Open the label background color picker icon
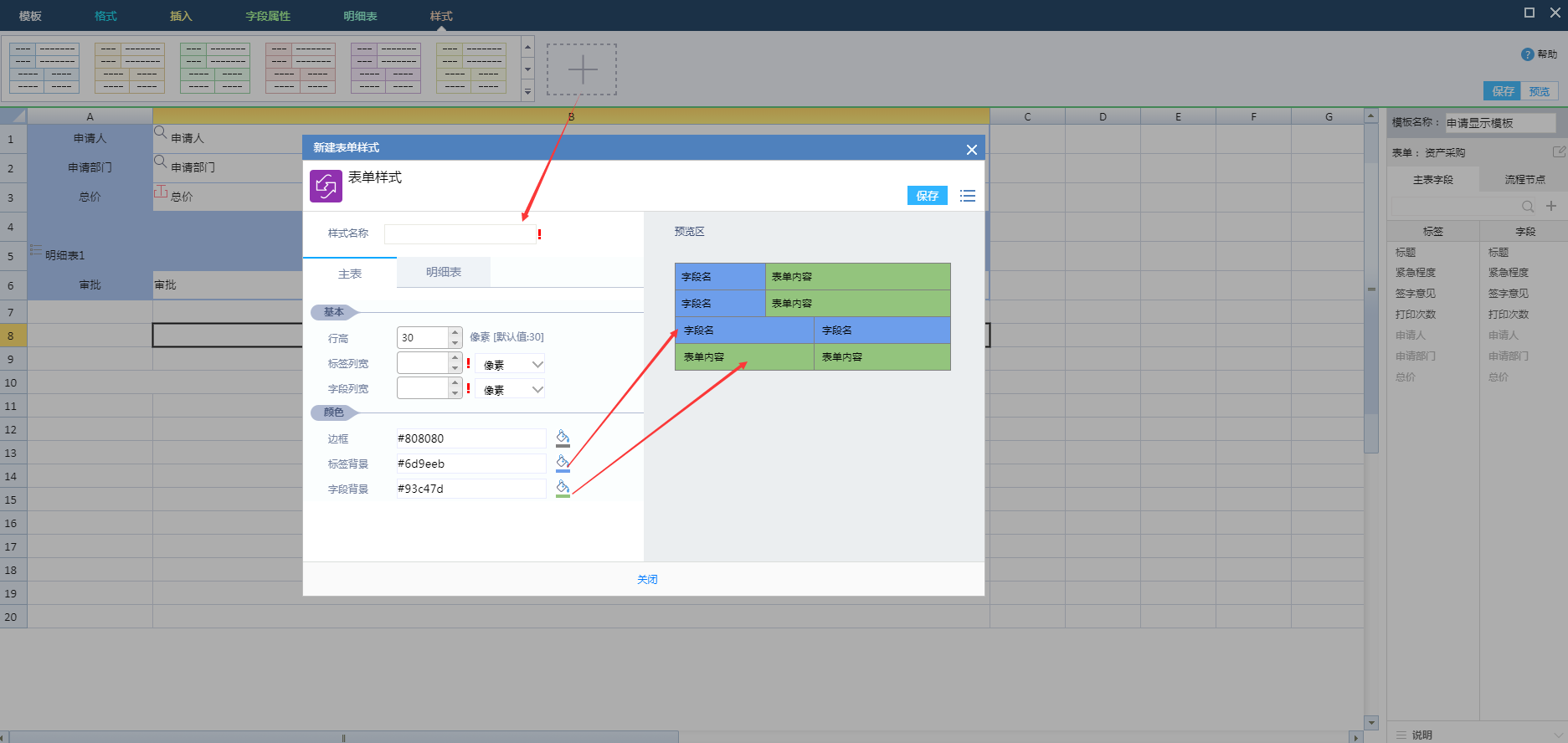 (563, 464)
